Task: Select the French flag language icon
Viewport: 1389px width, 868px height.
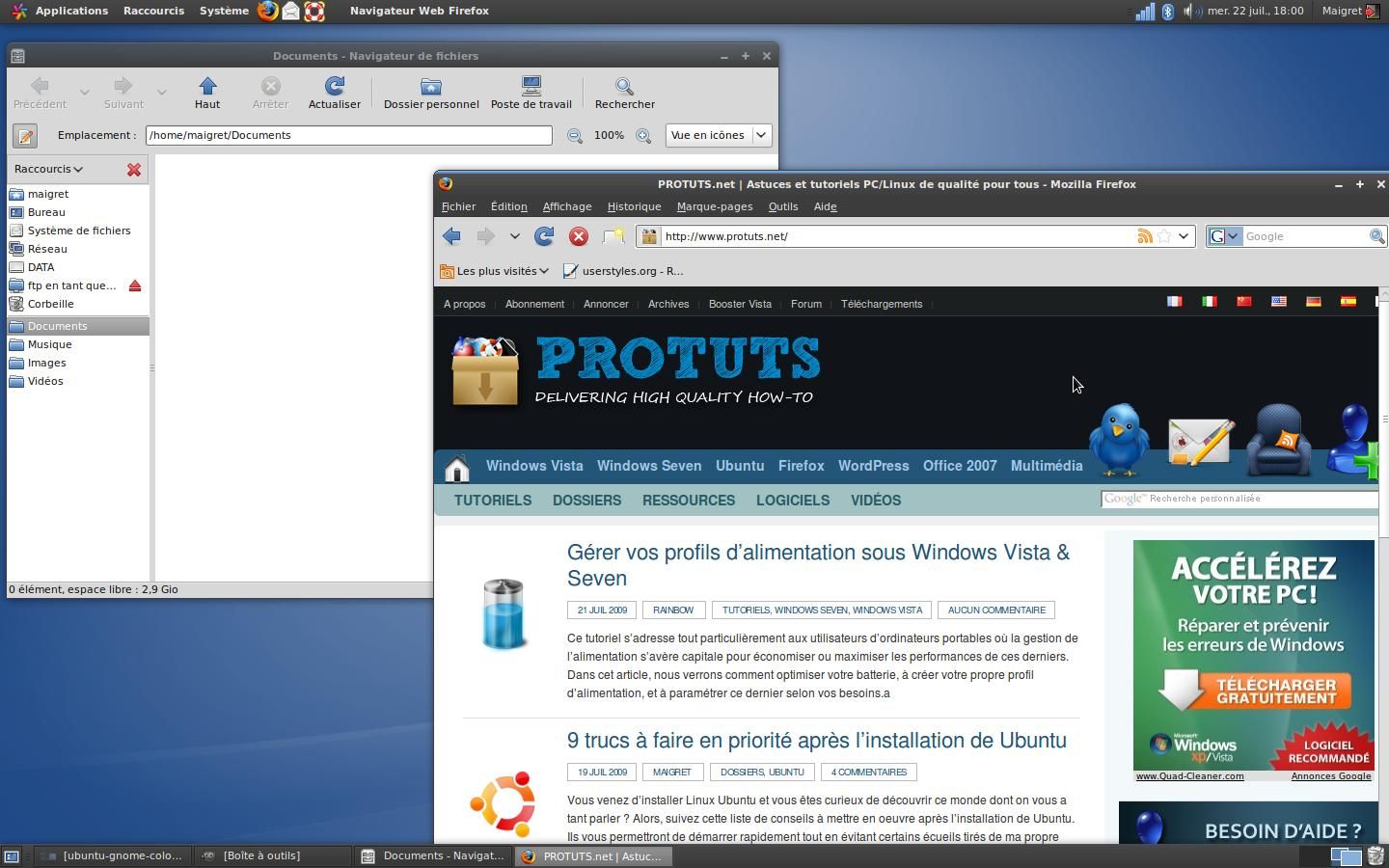Action: 1174,302
